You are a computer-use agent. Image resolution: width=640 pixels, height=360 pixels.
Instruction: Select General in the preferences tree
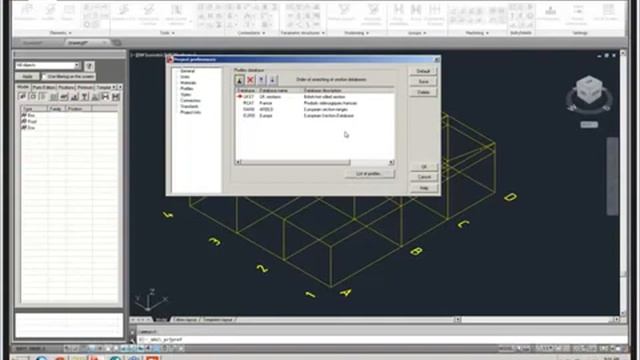click(188, 71)
